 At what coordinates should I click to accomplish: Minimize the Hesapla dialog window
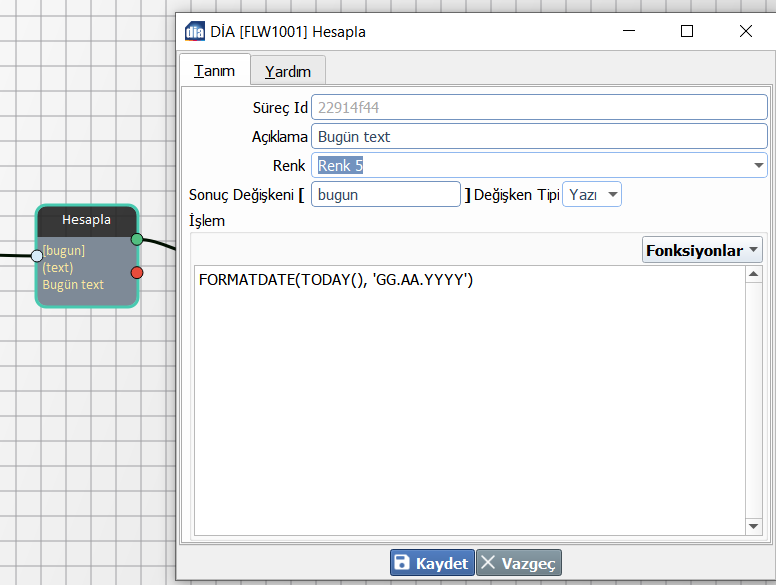coord(629,31)
